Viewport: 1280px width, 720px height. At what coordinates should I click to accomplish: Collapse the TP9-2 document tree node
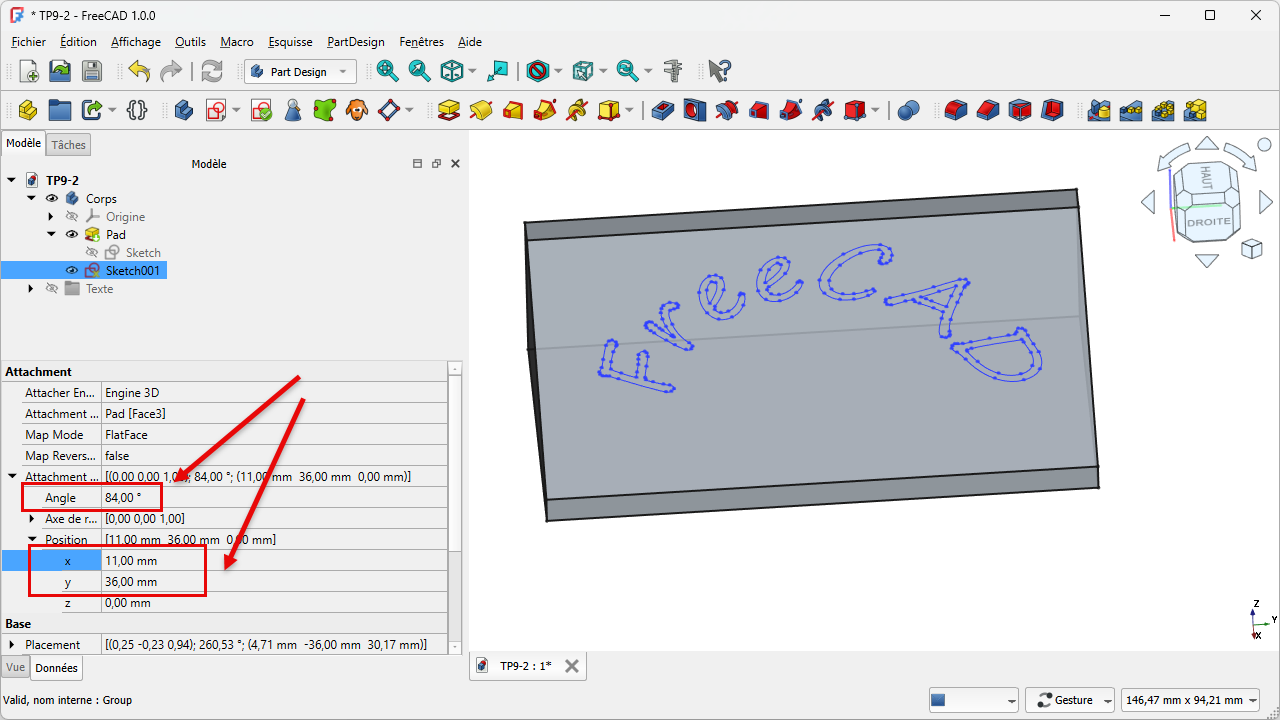[12, 181]
